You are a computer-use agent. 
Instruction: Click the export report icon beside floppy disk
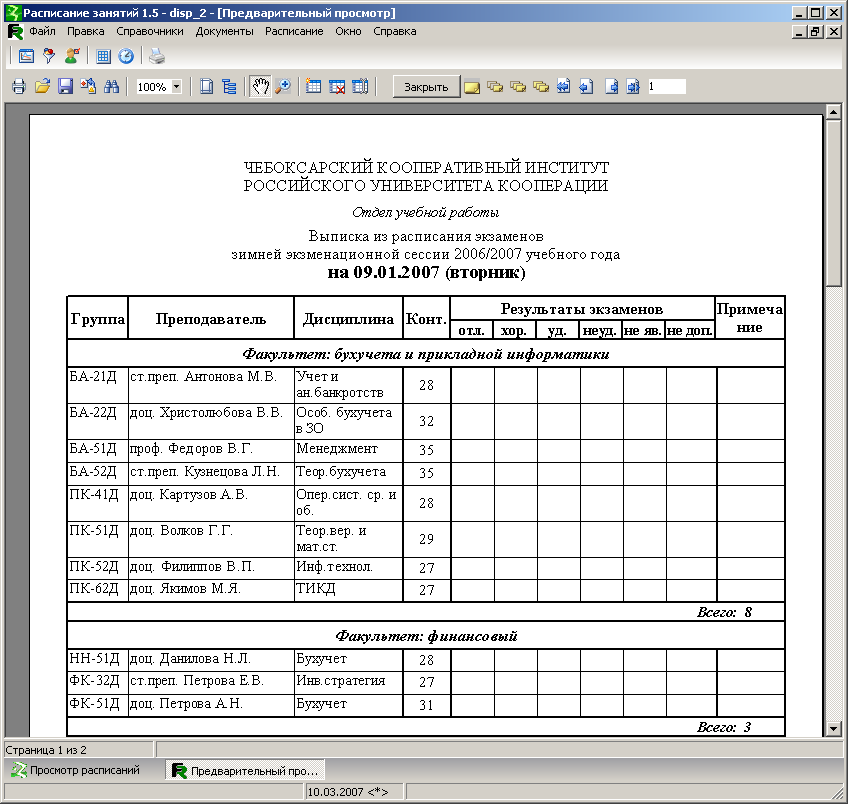click(88, 87)
